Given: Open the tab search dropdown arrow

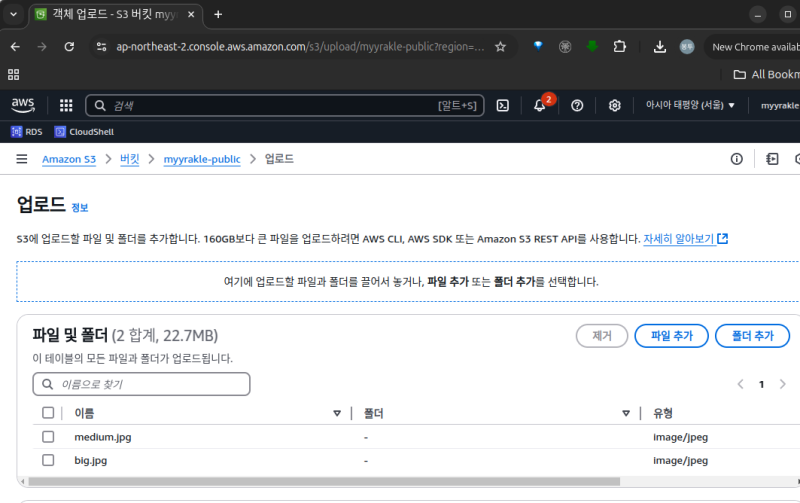Looking at the screenshot, I should (x=14, y=14).
